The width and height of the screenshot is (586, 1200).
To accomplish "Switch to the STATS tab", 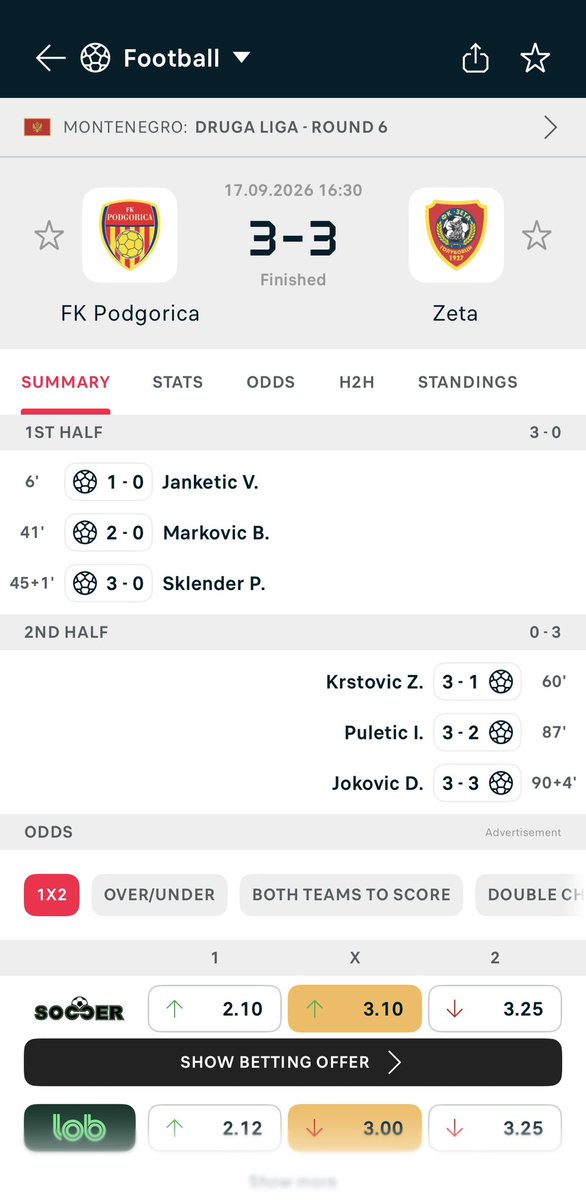I will [x=178, y=382].
